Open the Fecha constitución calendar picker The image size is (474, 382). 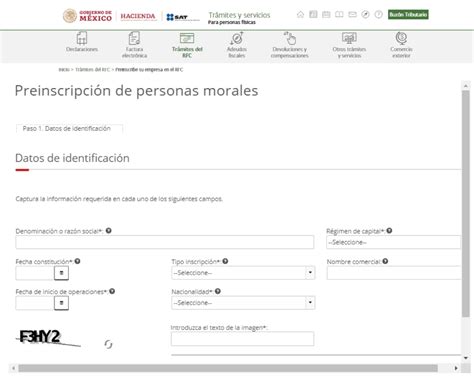click(61, 273)
